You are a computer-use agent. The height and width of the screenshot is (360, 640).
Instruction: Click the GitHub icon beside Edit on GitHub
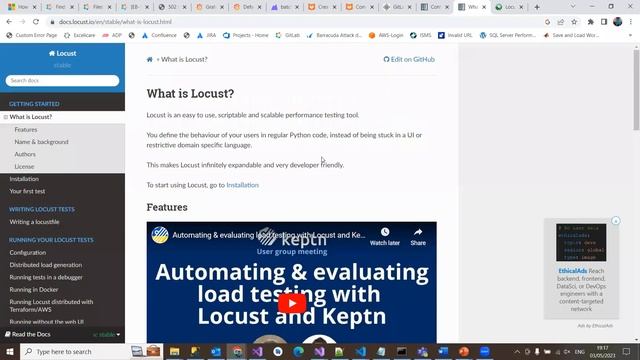click(x=386, y=60)
